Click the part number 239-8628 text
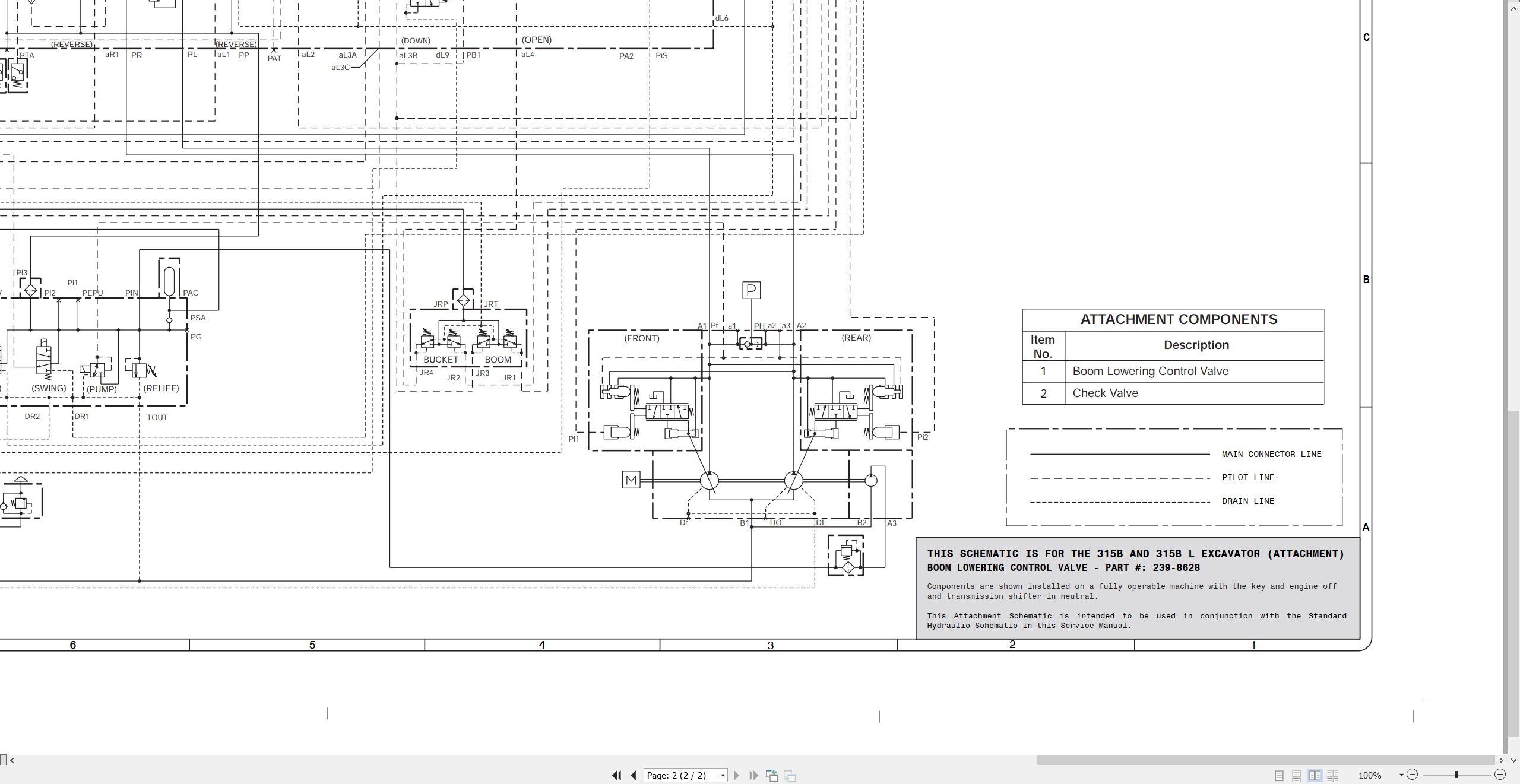This screenshot has height=784, width=1520. pos(1176,568)
